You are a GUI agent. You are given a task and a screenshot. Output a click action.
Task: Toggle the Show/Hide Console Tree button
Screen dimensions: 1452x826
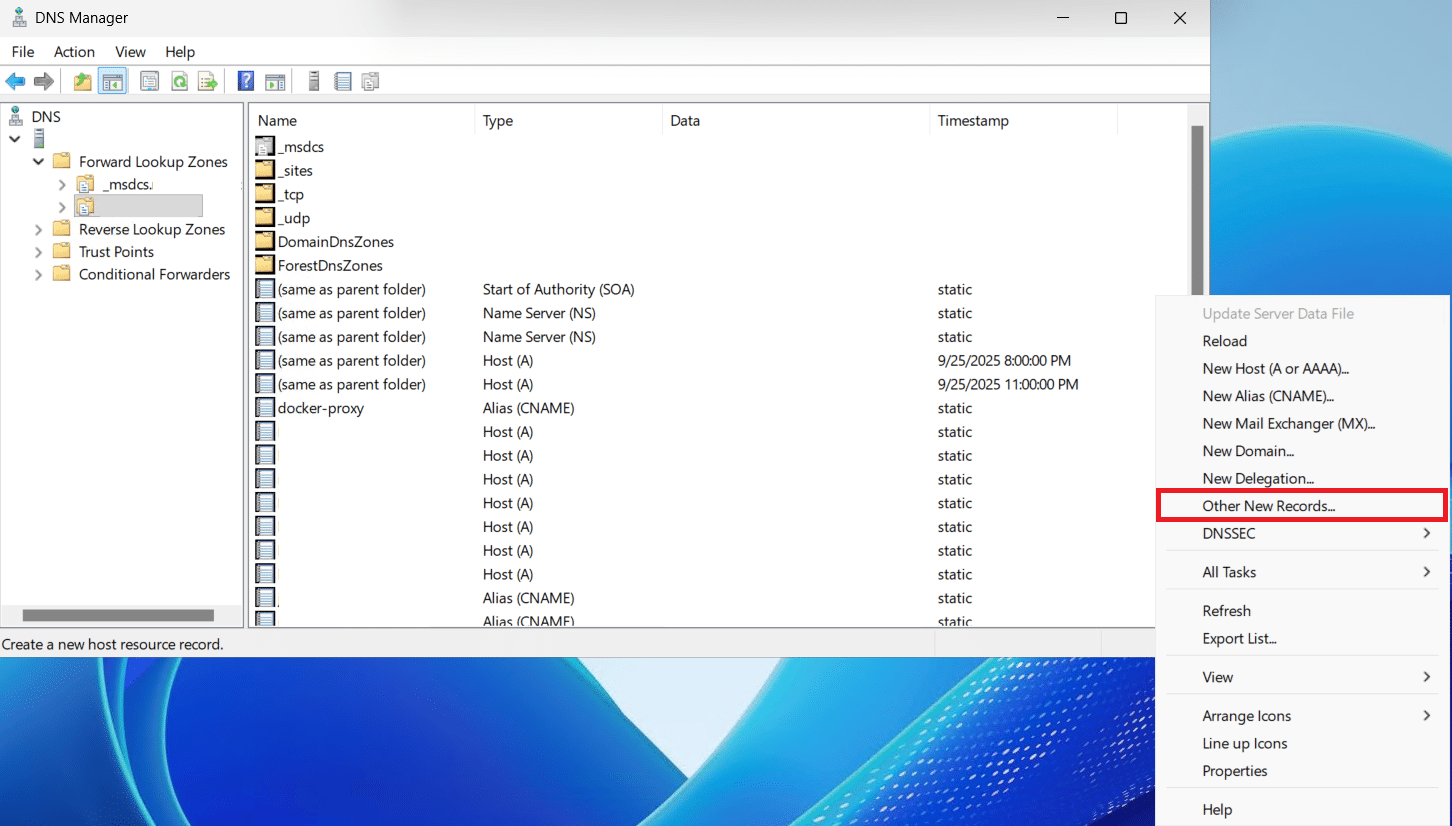(x=112, y=82)
